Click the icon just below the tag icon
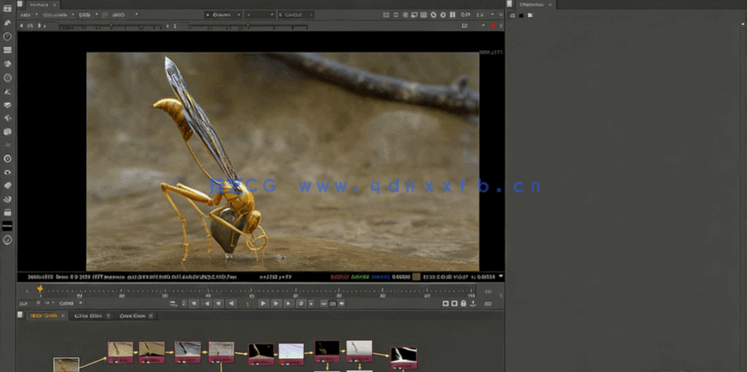747x372 pixels. click(x=7, y=199)
